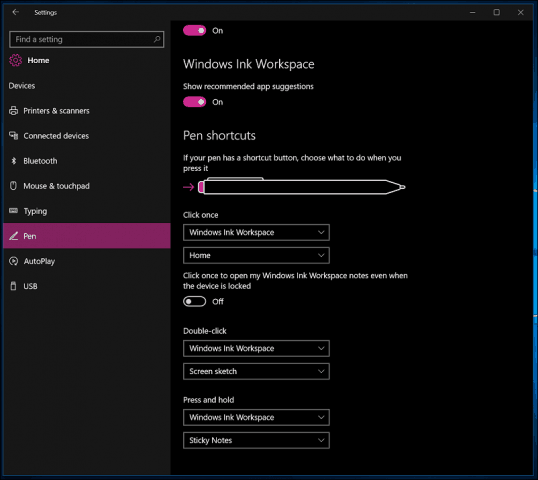Enable opening notes when device is locked
Screen dimensions: 538x480
[195, 302]
